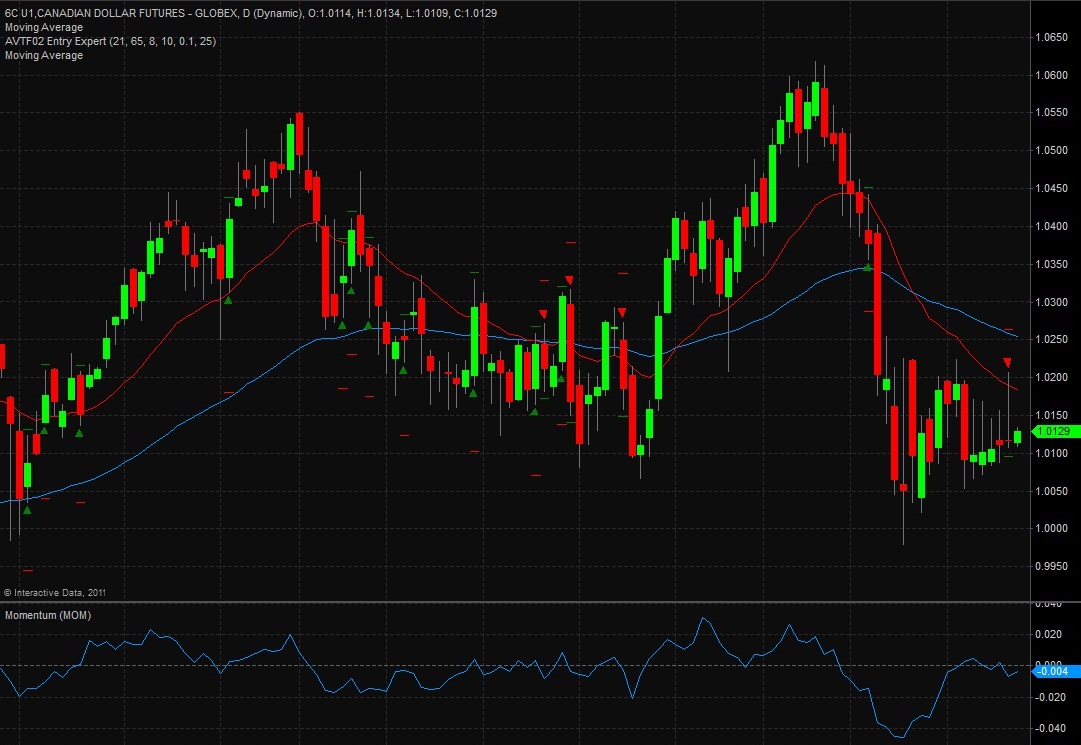Click the green buy arrow under the lowest candle near 1.0025
The width and height of the screenshot is (1081, 745).
[x=27, y=510]
